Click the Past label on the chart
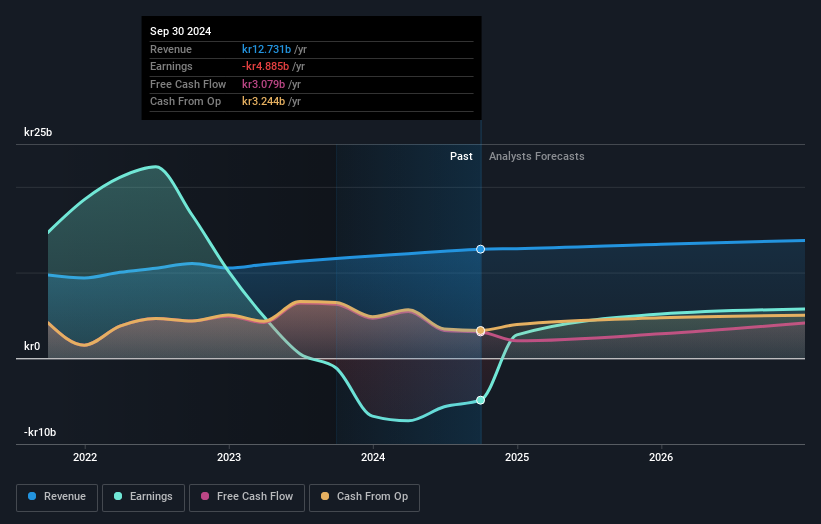Image resolution: width=821 pixels, height=524 pixels. pos(461,157)
